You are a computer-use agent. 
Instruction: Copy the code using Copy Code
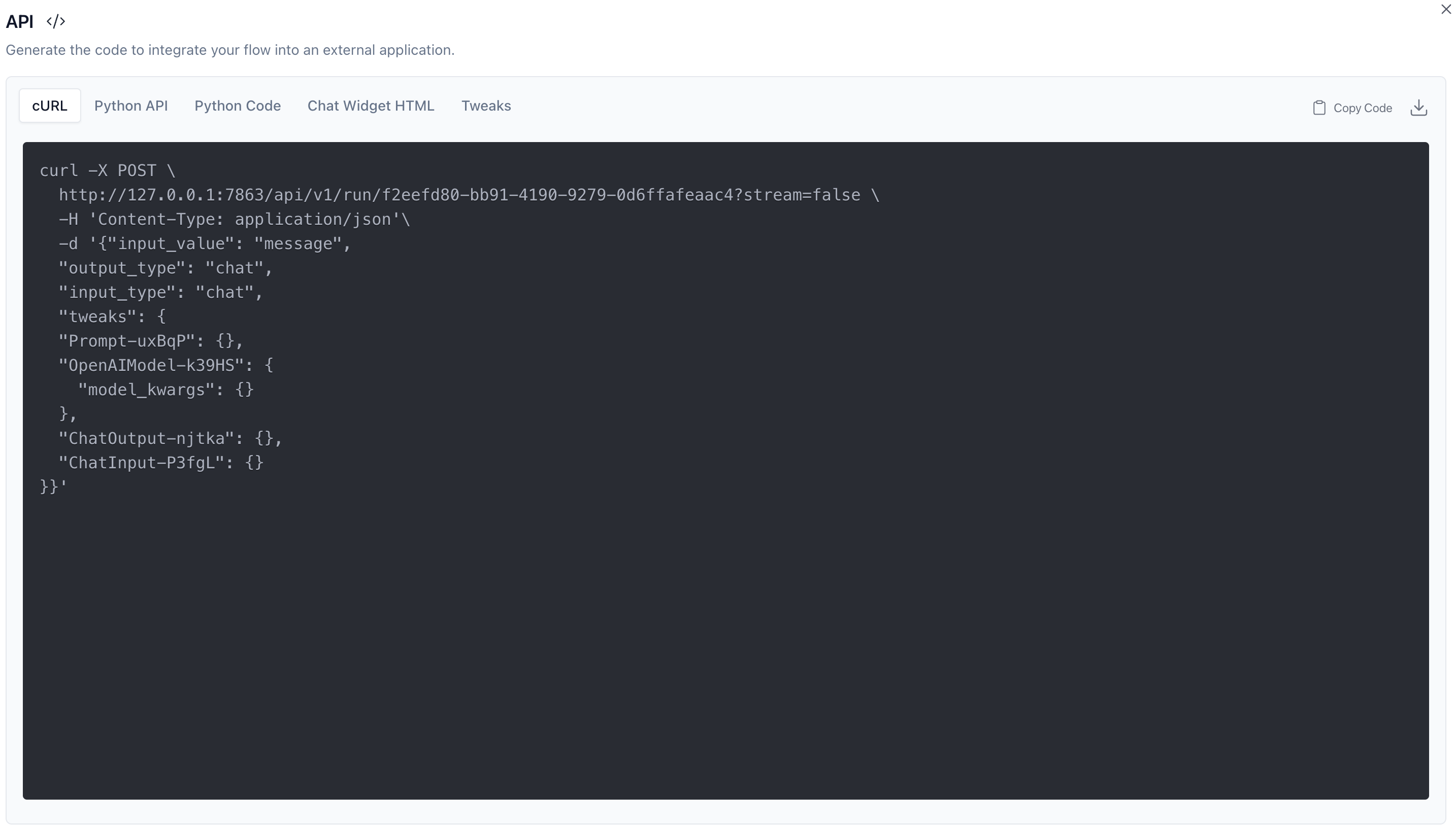pyautogui.click(x=1352, y=108)
